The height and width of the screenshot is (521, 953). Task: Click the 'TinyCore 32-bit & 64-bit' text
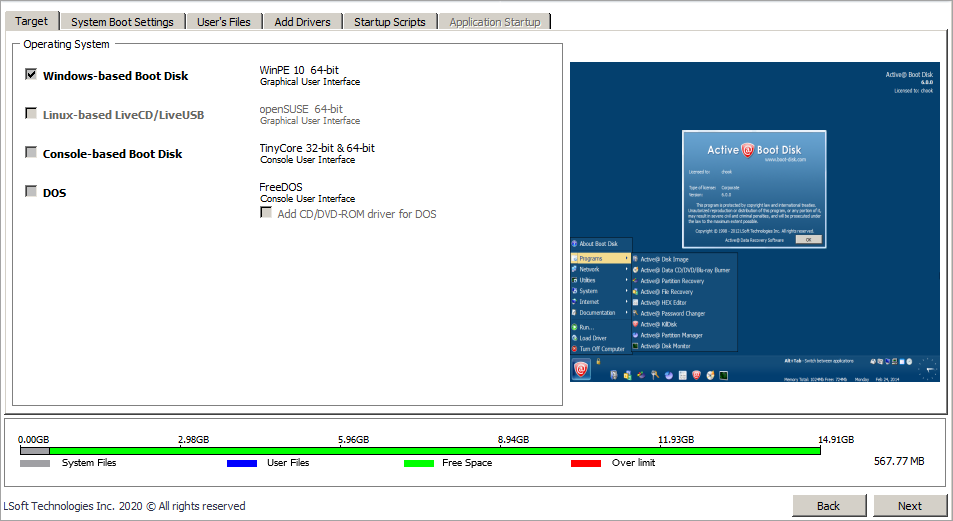pos(317,148)
